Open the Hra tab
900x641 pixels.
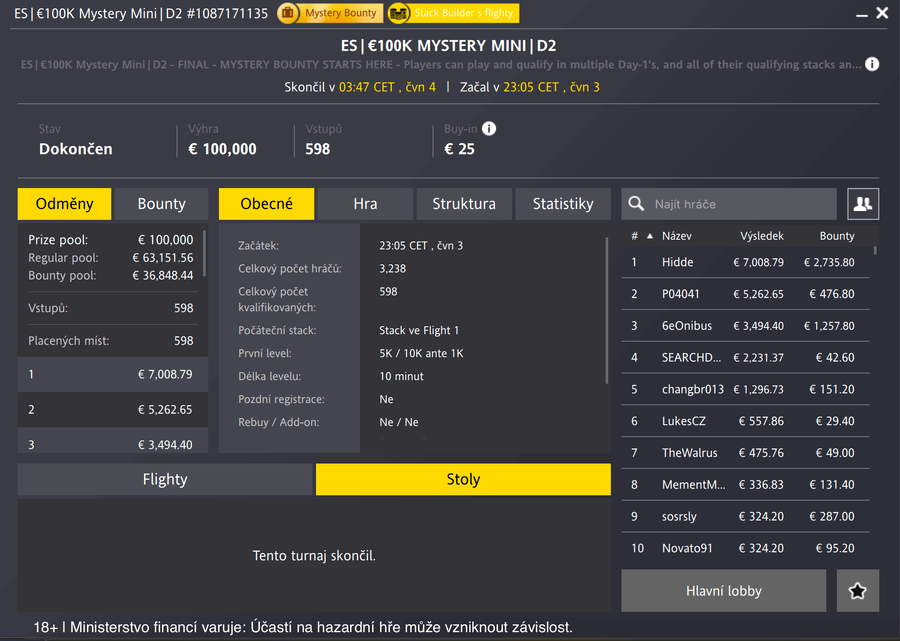[365, 204]
